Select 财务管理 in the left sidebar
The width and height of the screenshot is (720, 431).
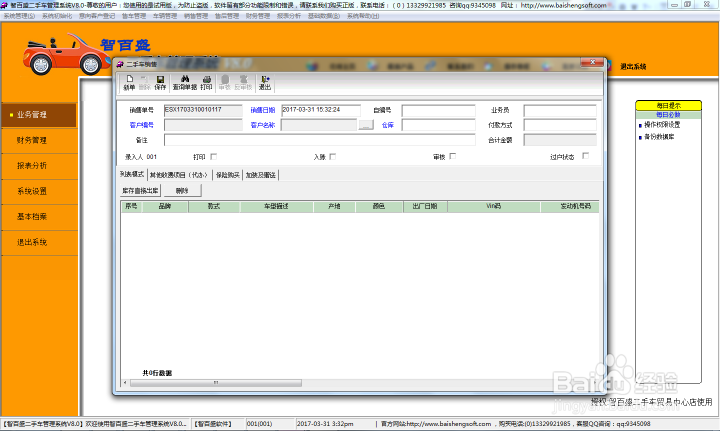coord(39,140)
